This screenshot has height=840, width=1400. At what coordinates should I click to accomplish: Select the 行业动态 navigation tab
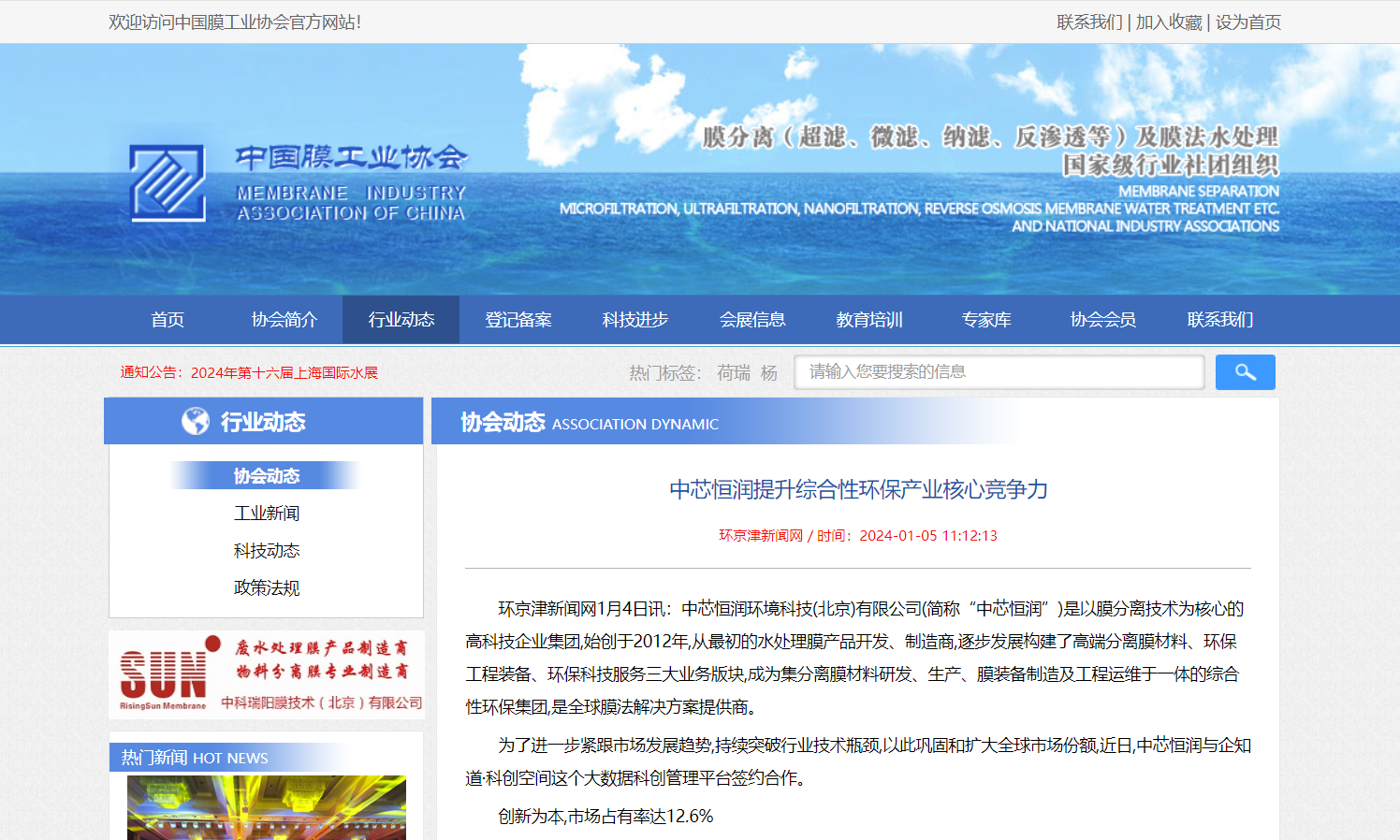[401, 319]
